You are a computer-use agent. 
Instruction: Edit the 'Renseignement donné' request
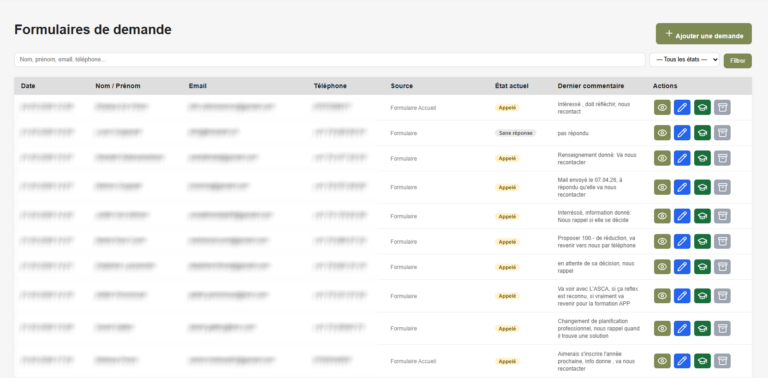[682, 158]
